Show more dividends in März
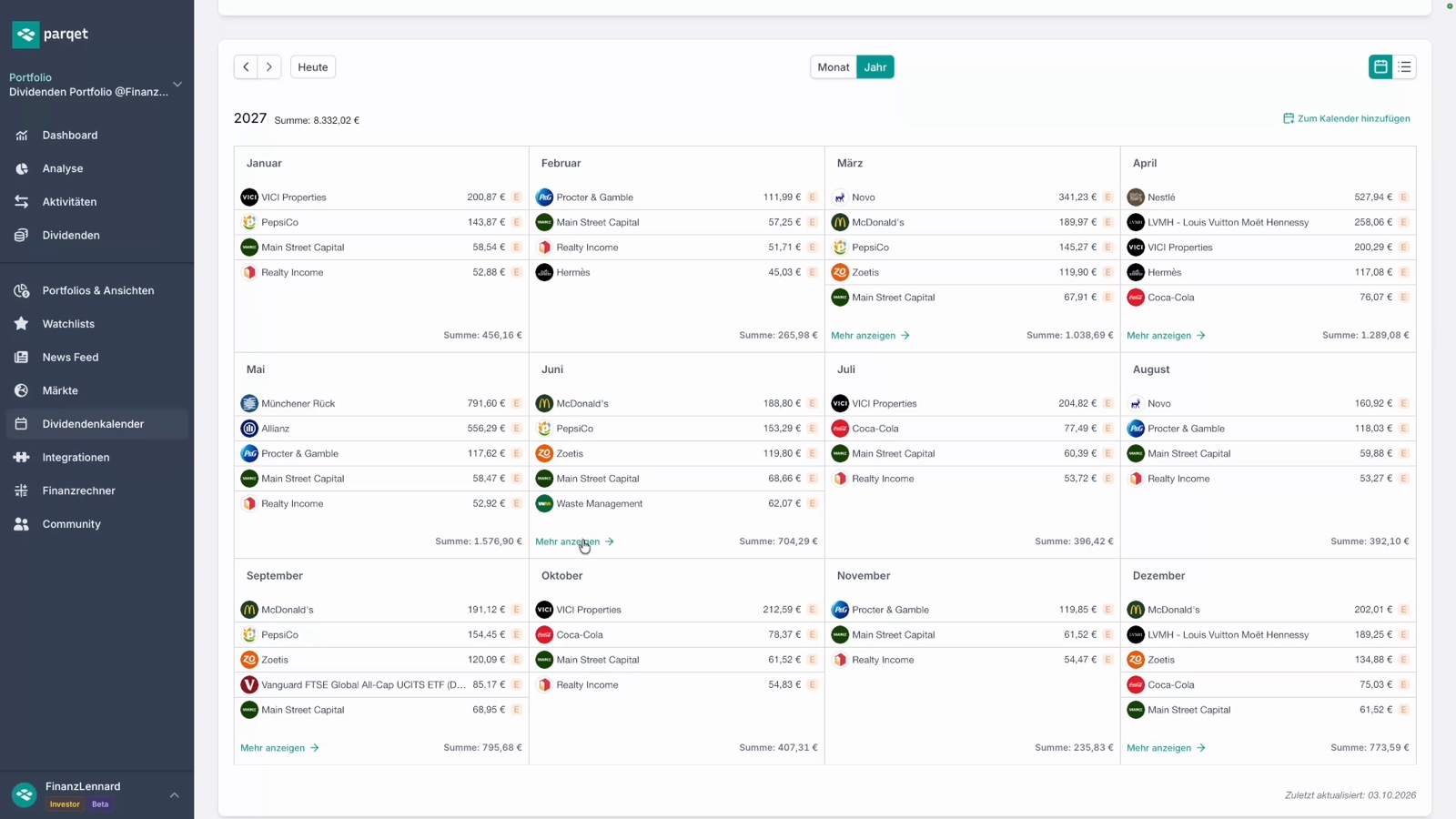 870,335
